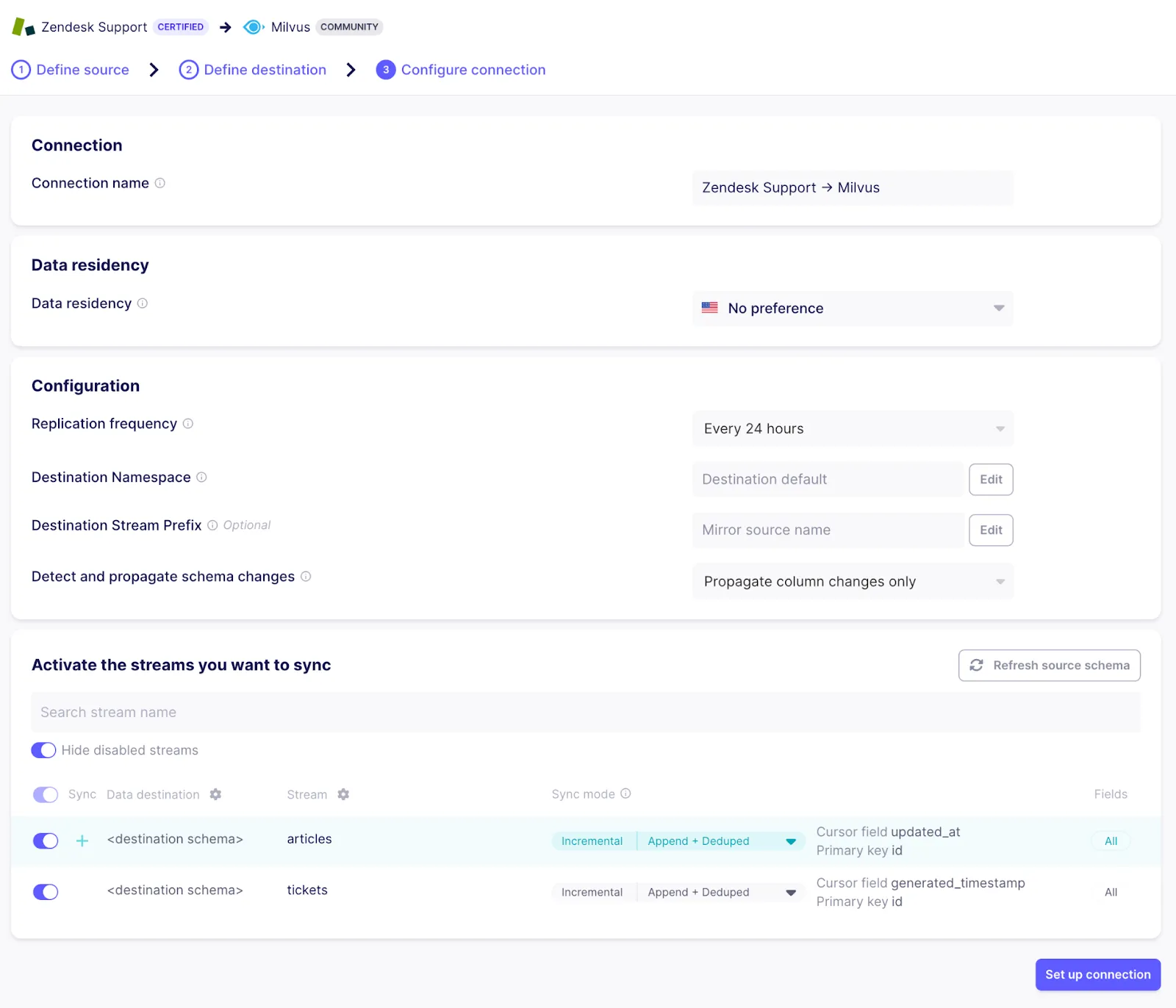Click Cursor field generated_timestamp text

920,883
